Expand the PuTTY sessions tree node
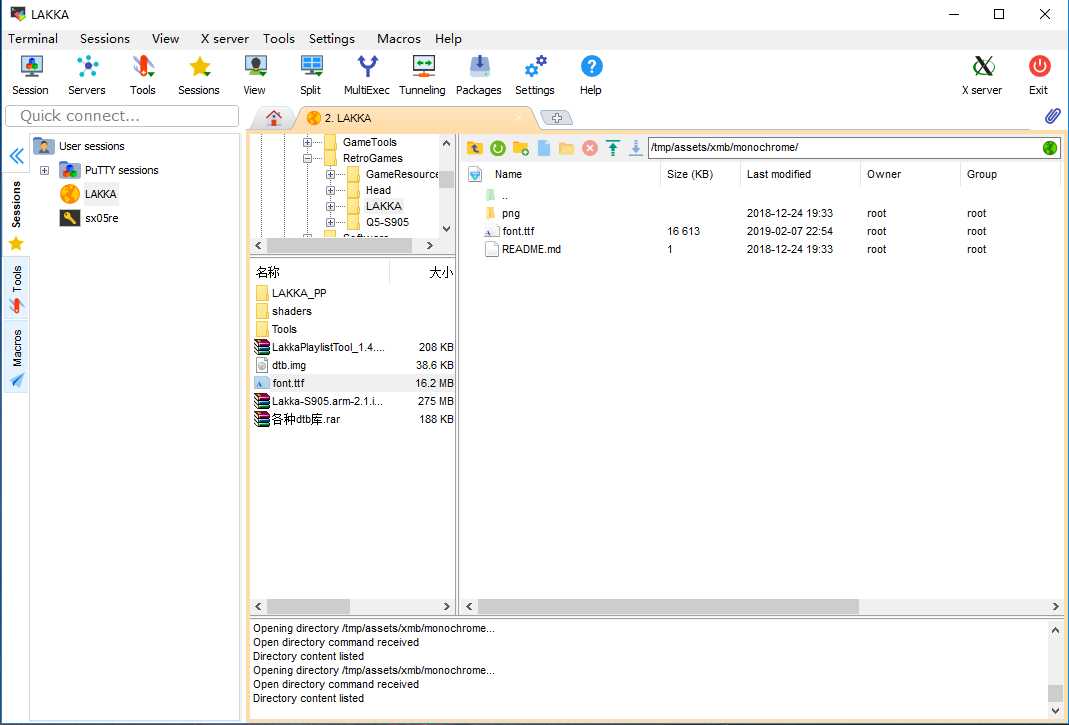The width and height of the screenshot is (1069, 725). [44, 171]
